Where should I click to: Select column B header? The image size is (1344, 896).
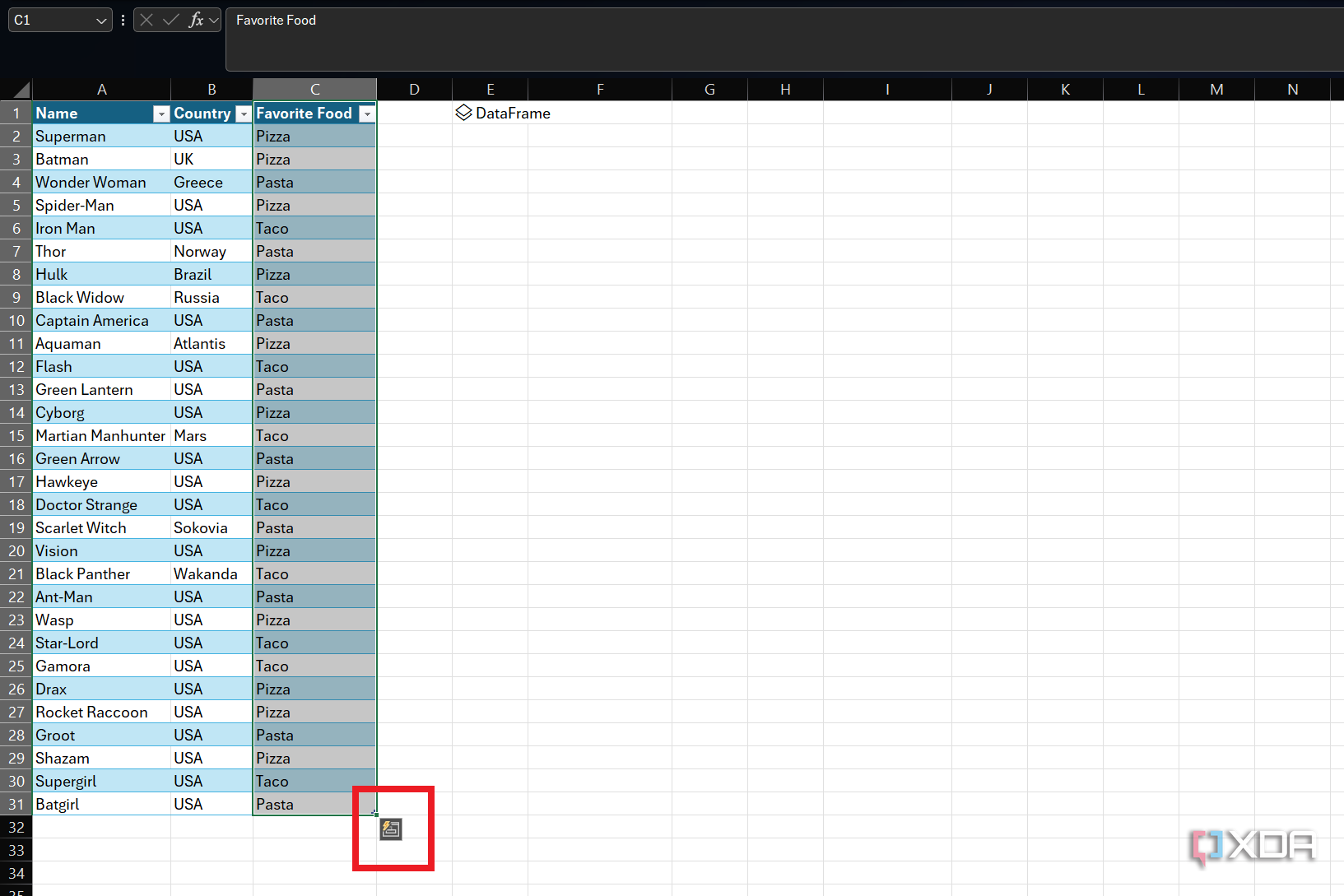click(x=212, y=90)
